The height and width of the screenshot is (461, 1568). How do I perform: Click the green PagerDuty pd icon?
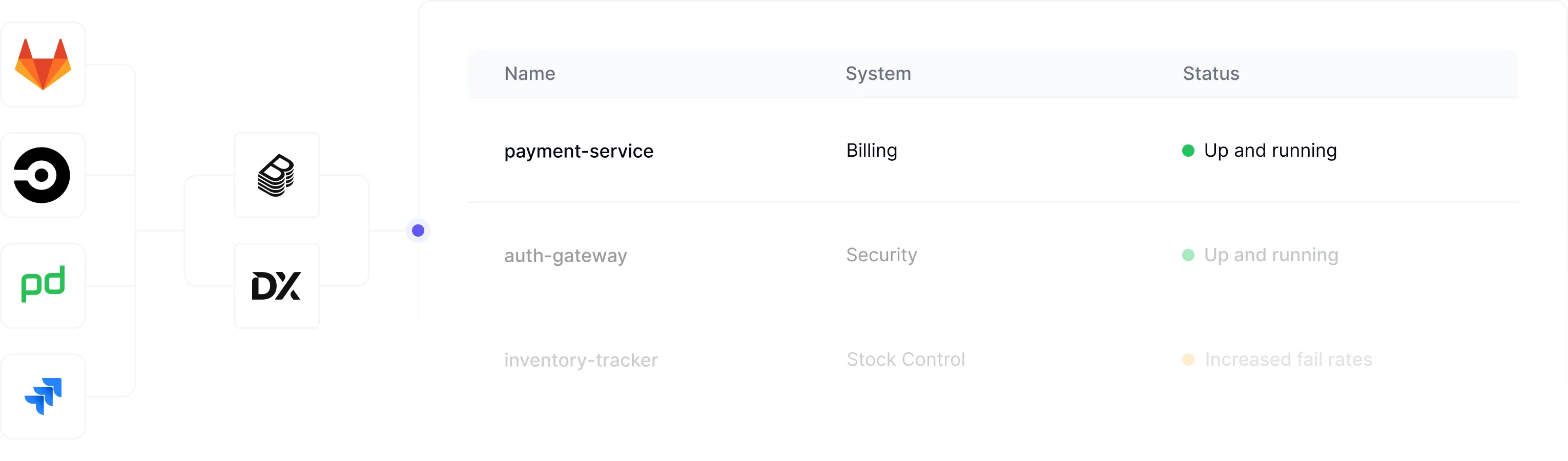coord(43,285)
